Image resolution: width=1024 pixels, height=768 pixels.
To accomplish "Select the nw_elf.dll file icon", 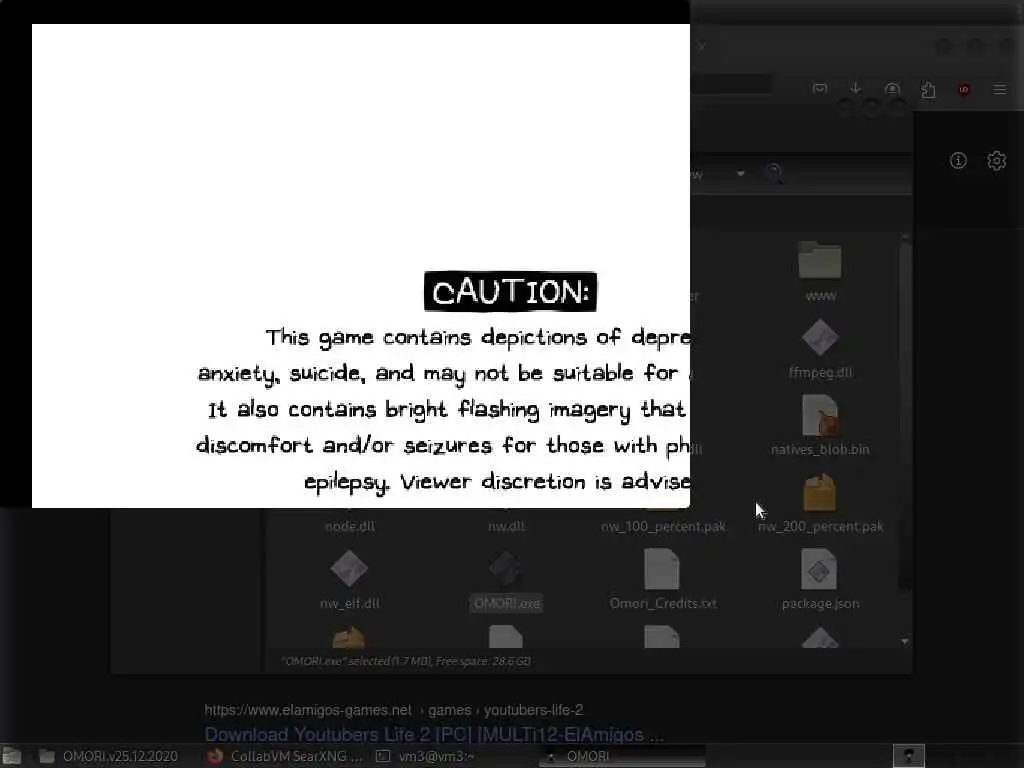I will point(349,568).
